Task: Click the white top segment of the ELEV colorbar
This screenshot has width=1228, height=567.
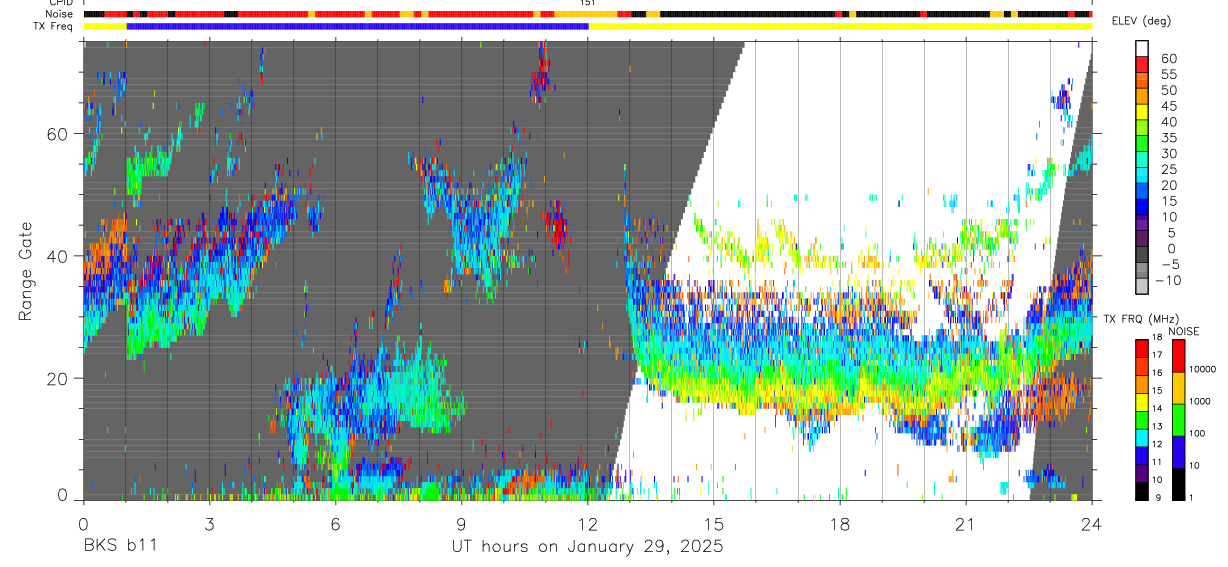Action: [1143, 47]
